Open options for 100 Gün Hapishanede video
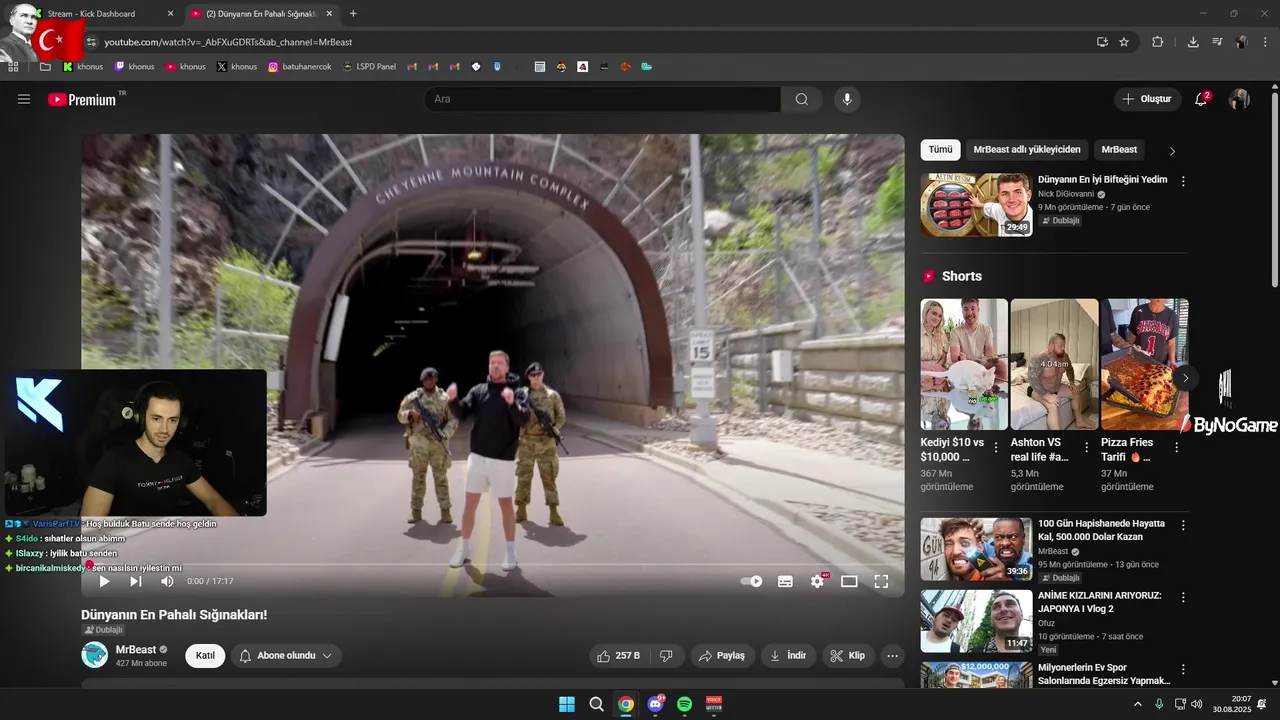The width and height of the screenshot is (1280, 720). coord(1183,525)
